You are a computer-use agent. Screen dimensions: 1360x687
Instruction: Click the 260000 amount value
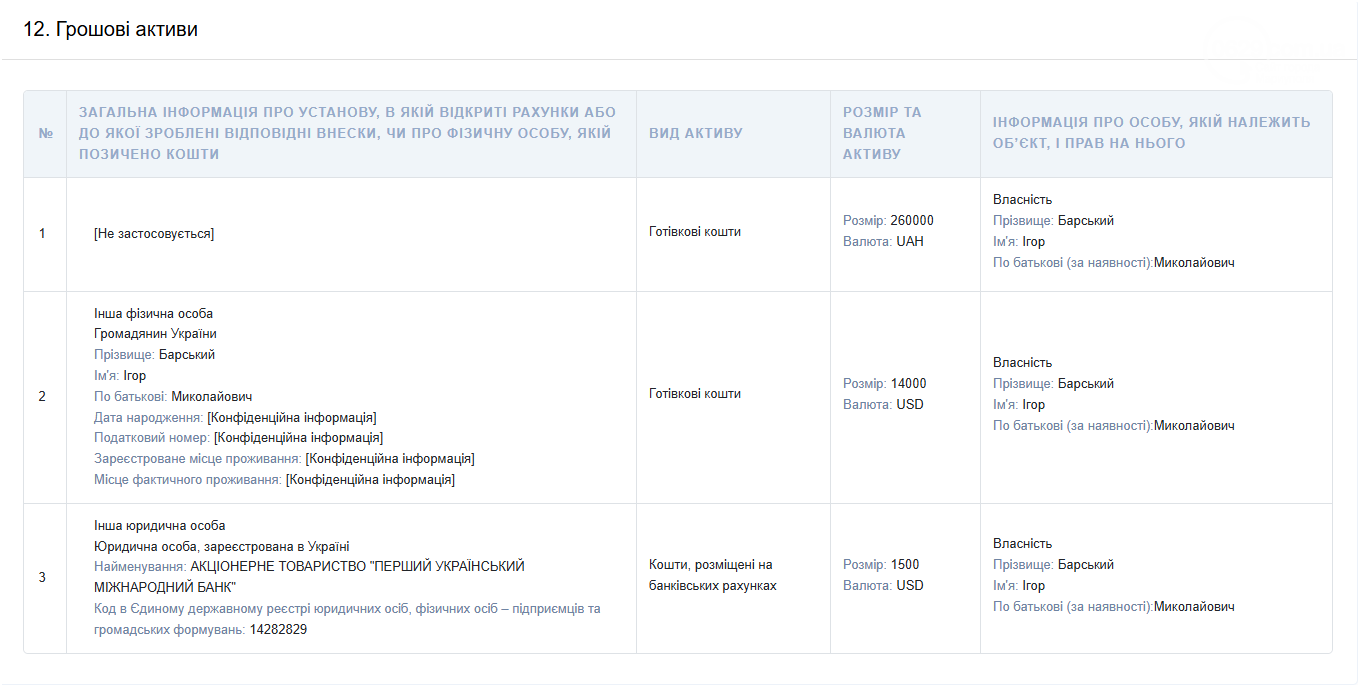tap(911, 220)
